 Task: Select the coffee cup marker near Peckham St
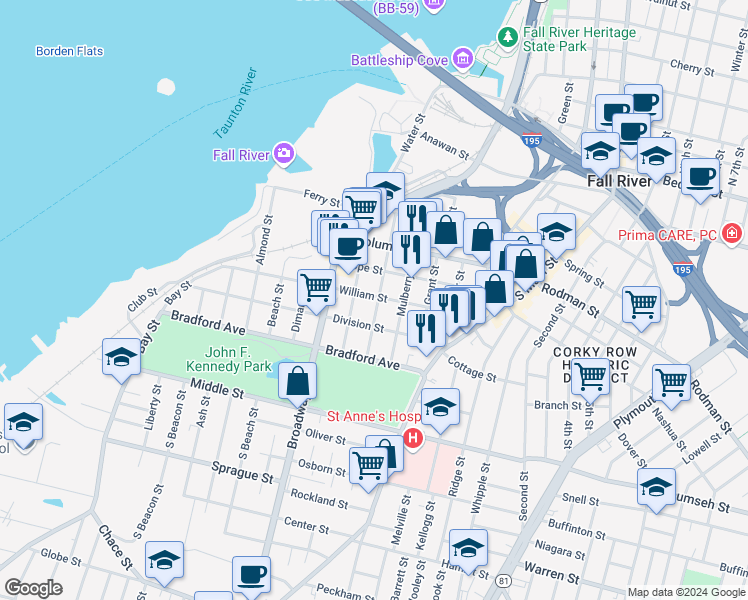251,575
